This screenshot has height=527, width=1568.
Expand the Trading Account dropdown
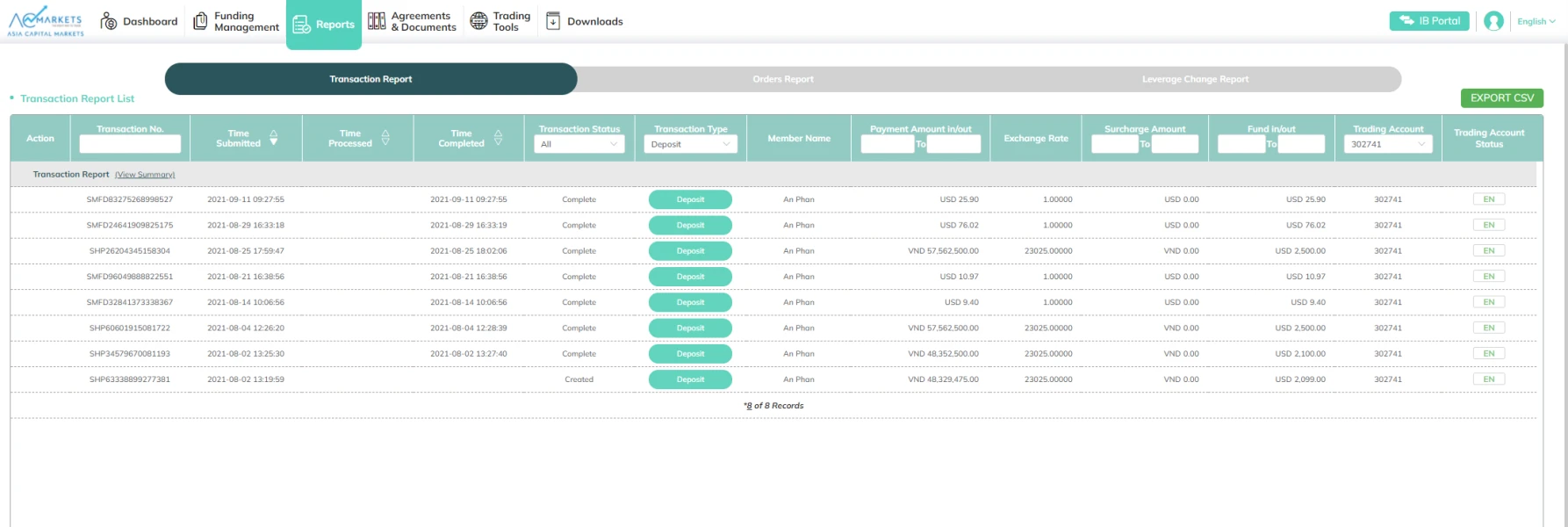1387,144
